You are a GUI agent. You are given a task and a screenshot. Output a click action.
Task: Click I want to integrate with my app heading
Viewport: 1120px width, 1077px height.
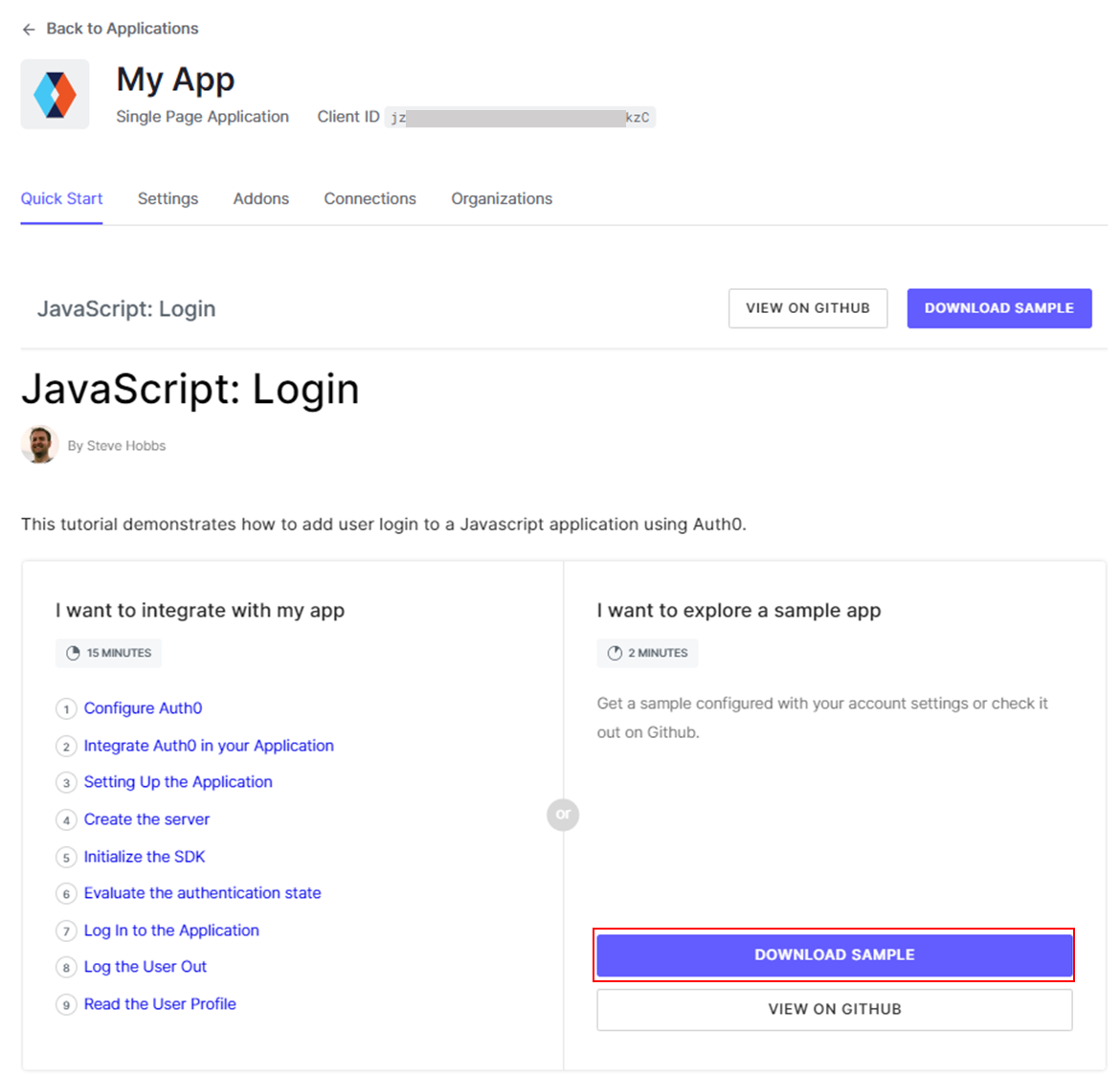pos(200,611)
